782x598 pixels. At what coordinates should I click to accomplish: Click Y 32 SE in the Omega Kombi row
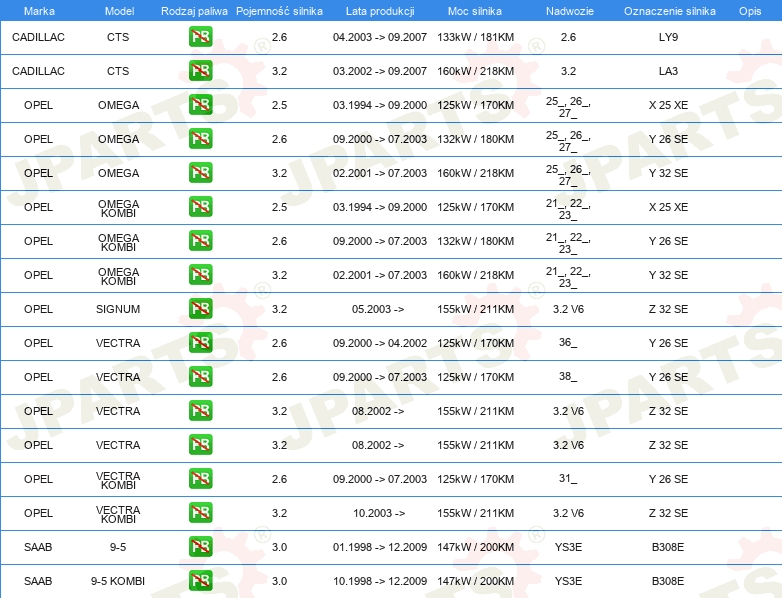pos(668,274)
